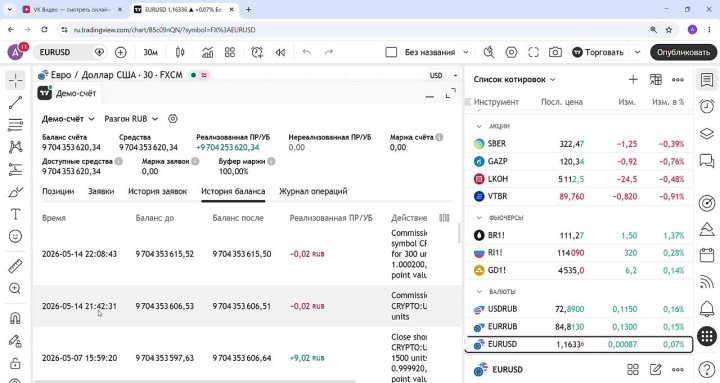This screenshot has width=720, height=383.
Task: Open the Список котировок dropdown
Action: (514, 79)
